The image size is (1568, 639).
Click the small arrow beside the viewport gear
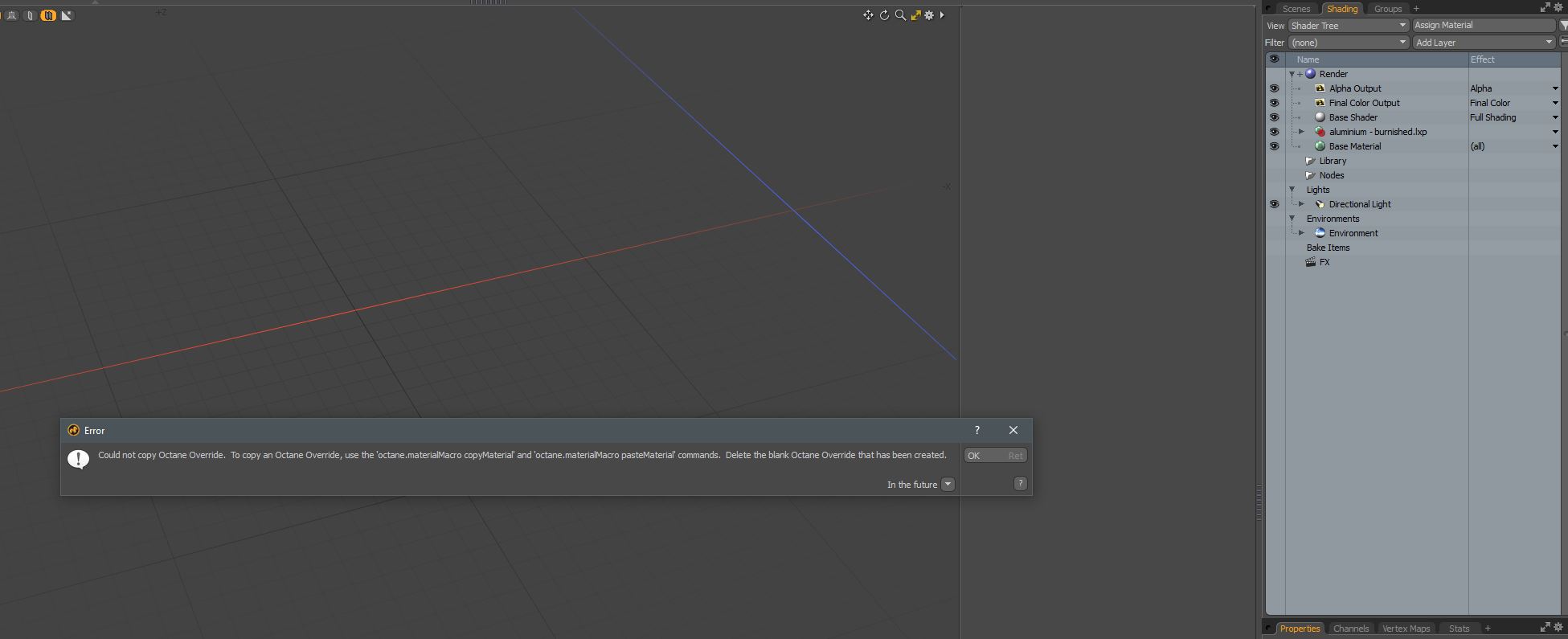tap(942, 15)
